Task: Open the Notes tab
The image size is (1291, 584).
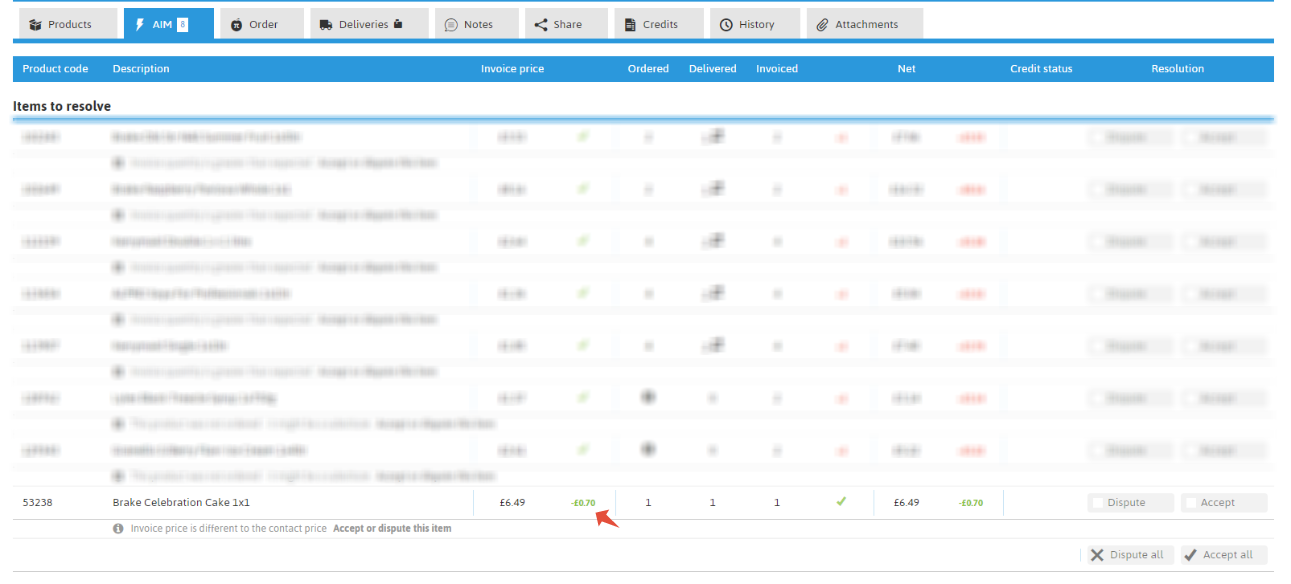Action: pos(476,24)
